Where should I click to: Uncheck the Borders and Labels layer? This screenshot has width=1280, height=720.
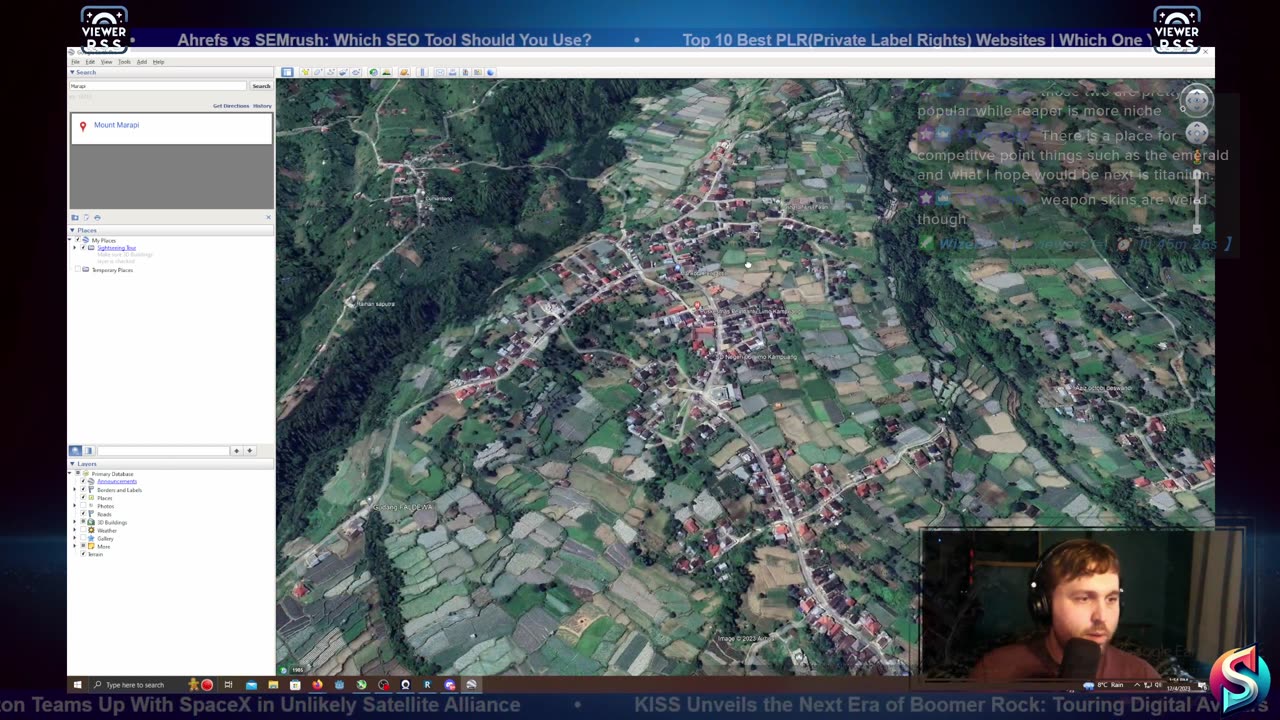83,490
